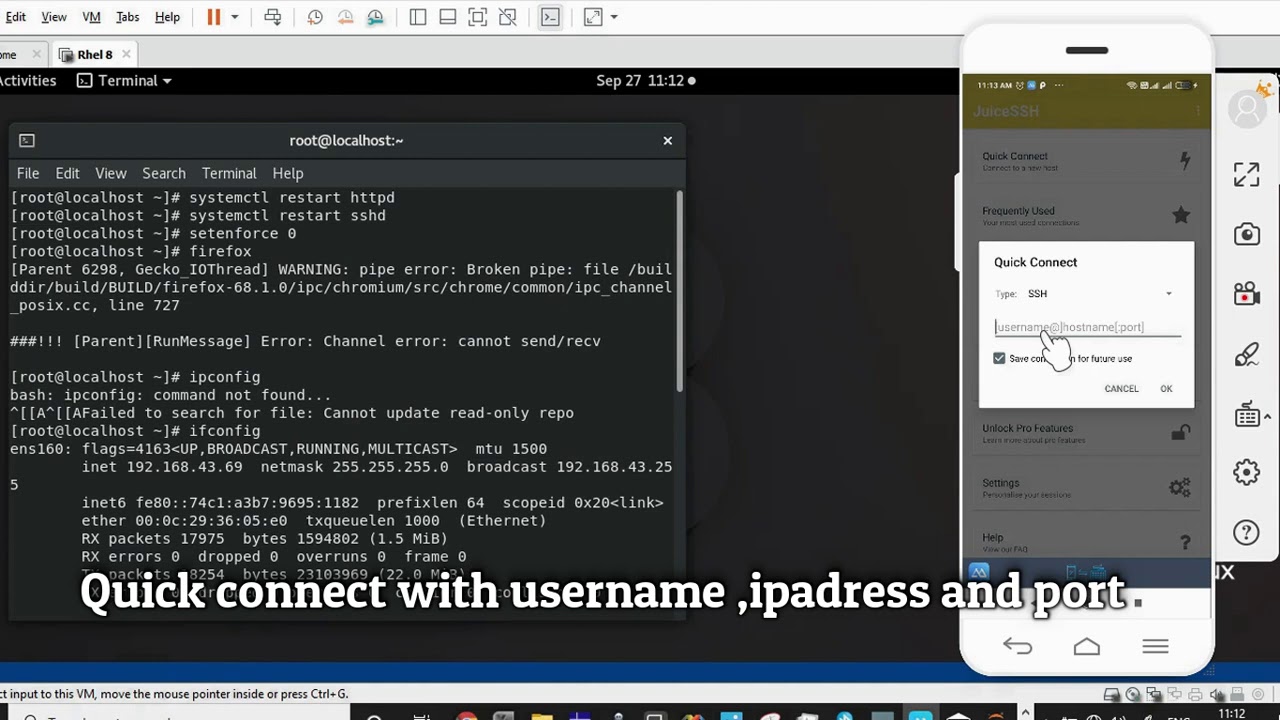The width and height of the screenshot is (1280, 720).
Task: Open the Terminal app menu in the top bar
Action: 124,80
